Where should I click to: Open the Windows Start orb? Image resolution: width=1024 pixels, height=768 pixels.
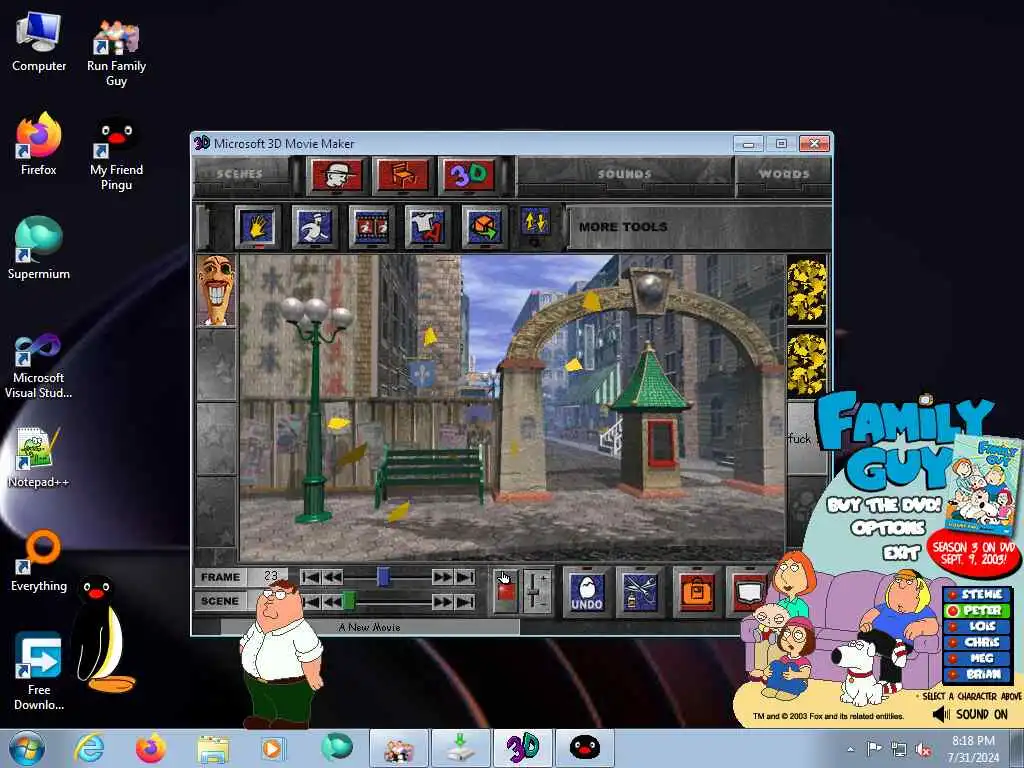[27, 748]
